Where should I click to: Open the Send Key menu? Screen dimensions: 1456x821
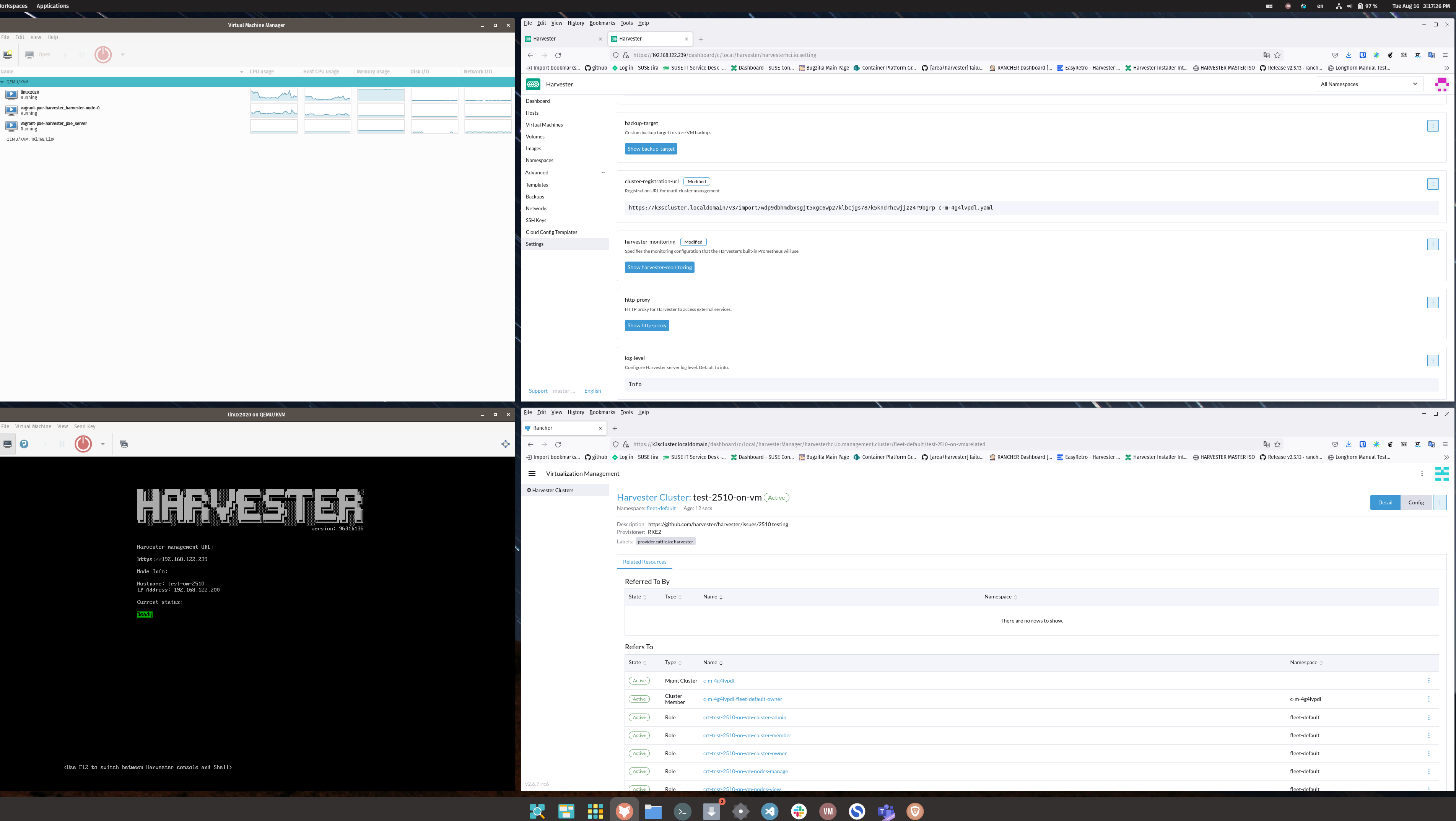(85, 426)
